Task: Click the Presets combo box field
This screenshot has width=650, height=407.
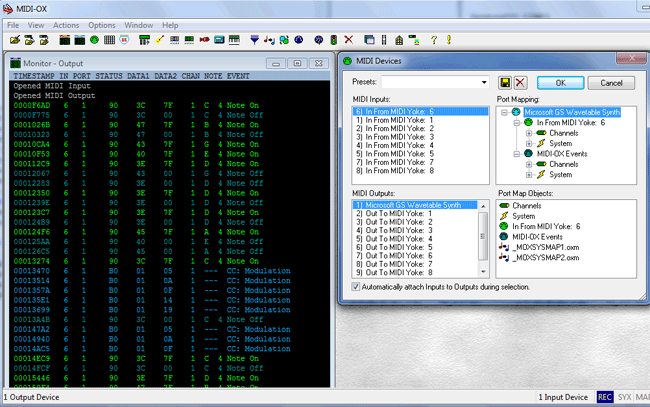Action: coord(435,82)
